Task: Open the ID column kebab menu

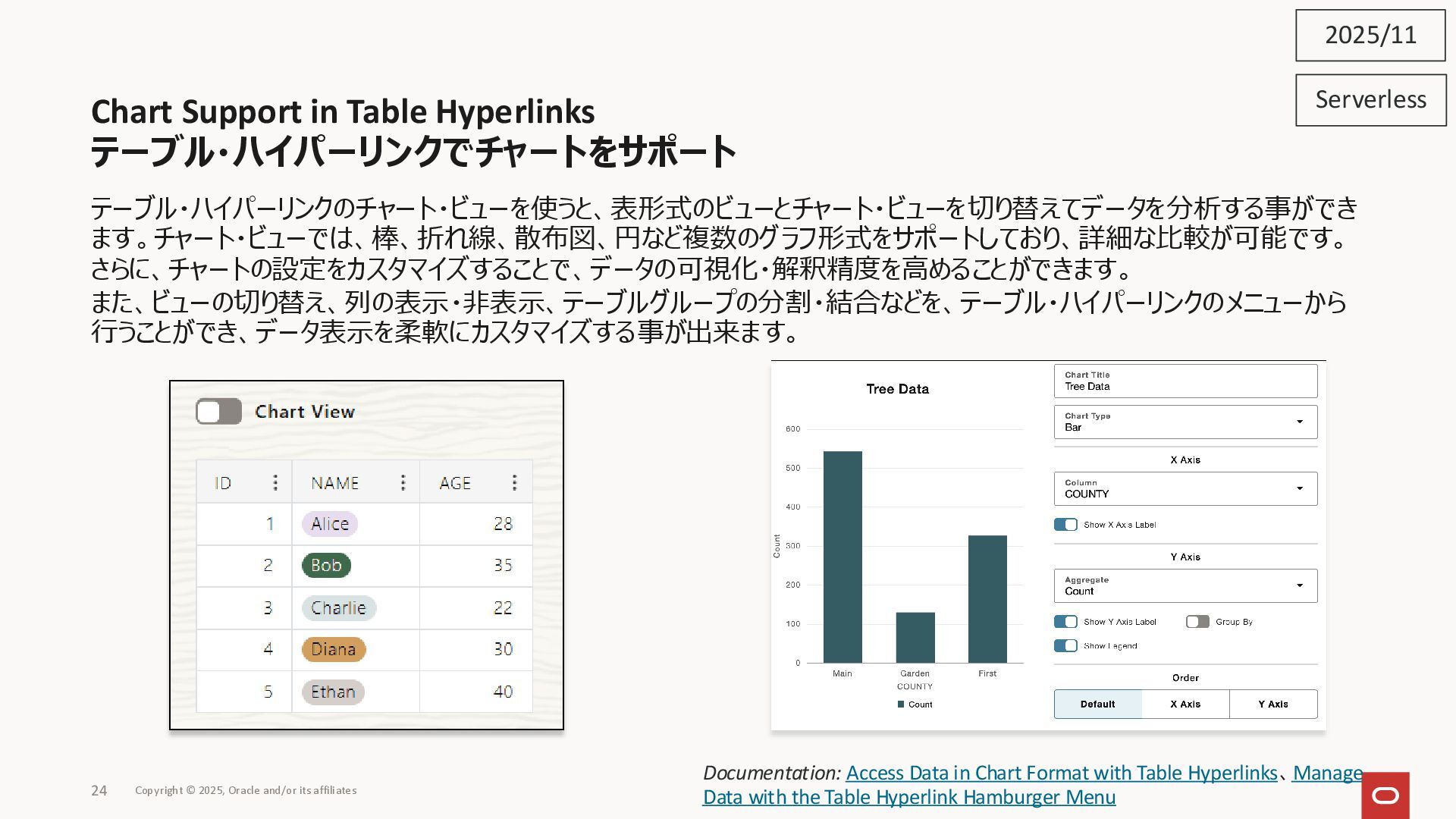Action: (275, 482)
